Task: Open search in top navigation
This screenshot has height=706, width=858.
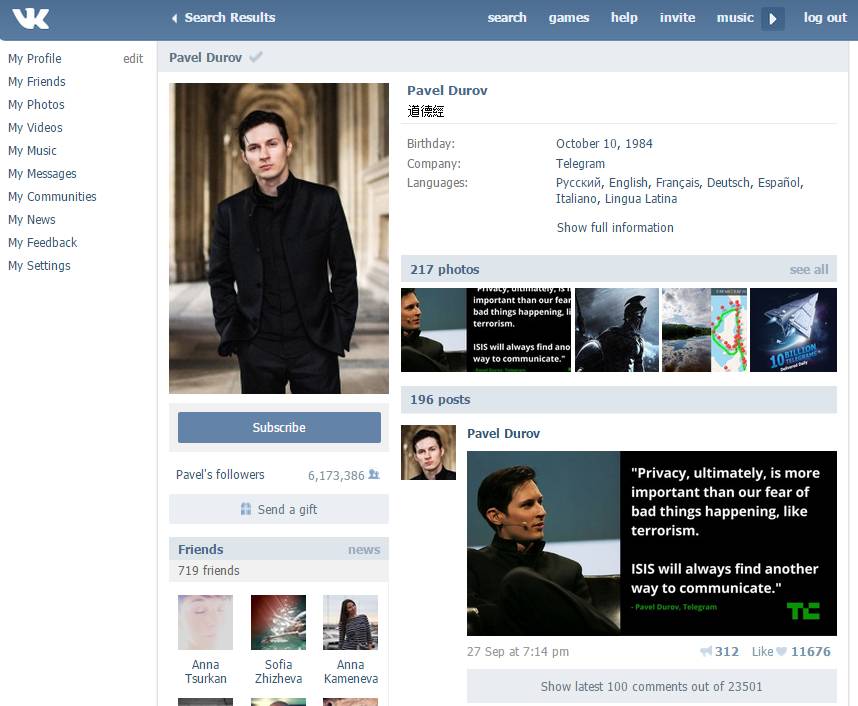Action: coord(507,18)
